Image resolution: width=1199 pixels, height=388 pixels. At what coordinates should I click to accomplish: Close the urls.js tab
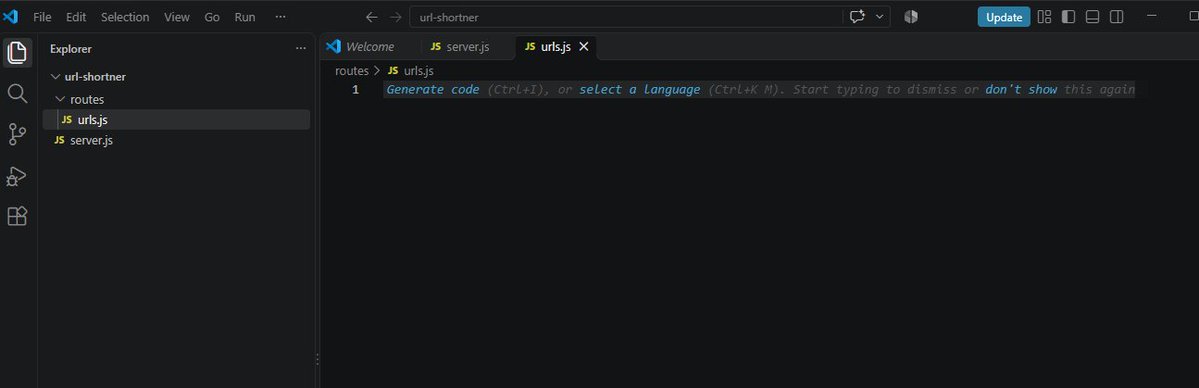point(583,47)
